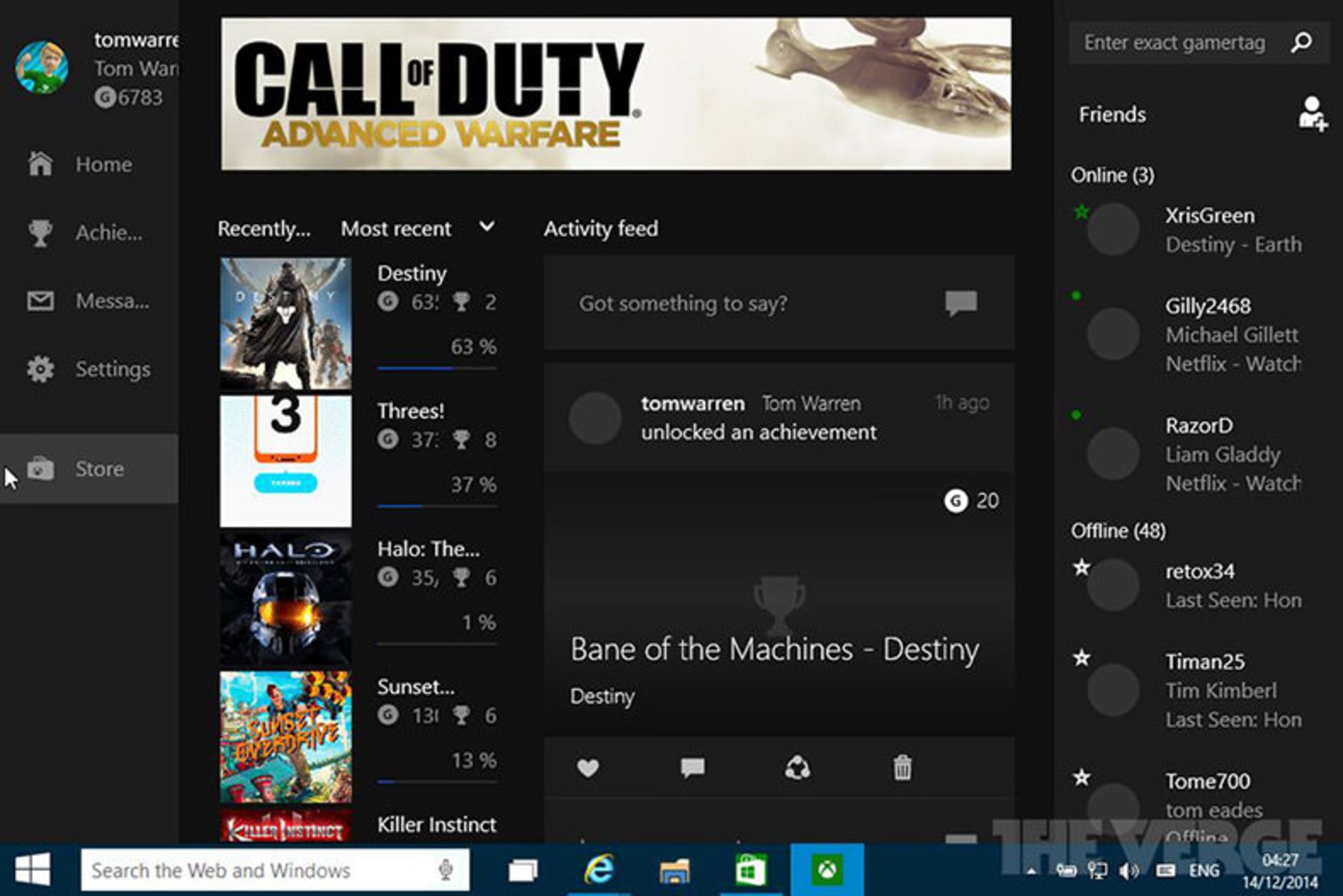Open the Home section in sidebar
This screenshot has width=1343, height=896.
(x=89, y=164)
